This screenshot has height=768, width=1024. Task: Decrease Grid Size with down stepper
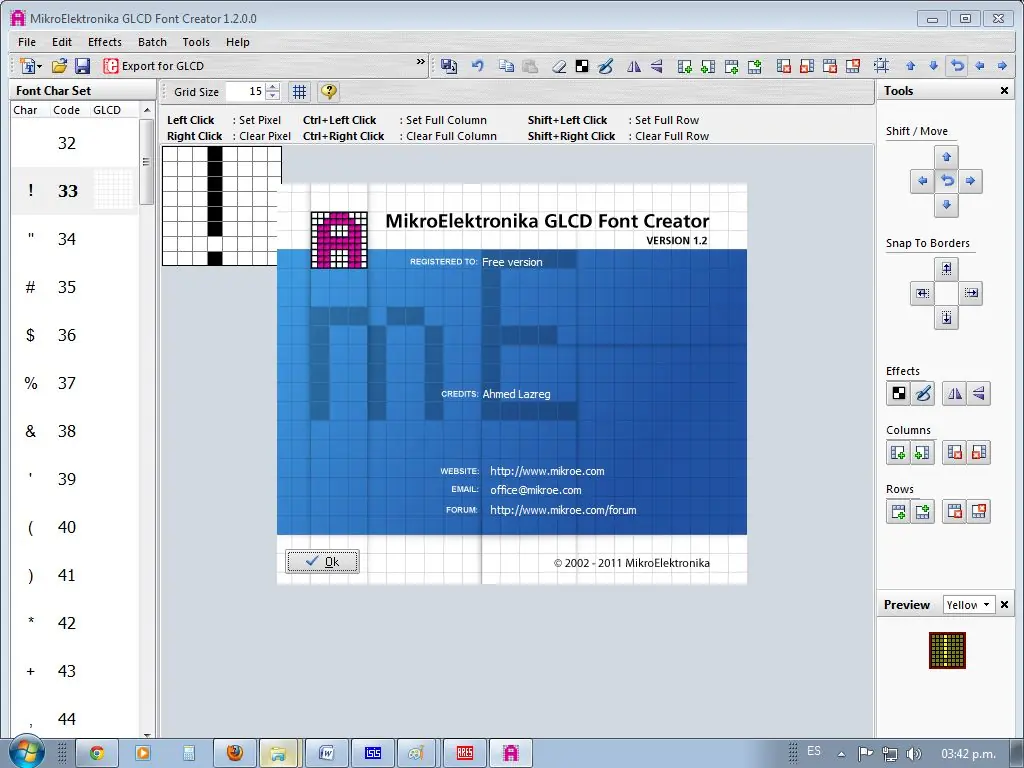click(273, 97)
